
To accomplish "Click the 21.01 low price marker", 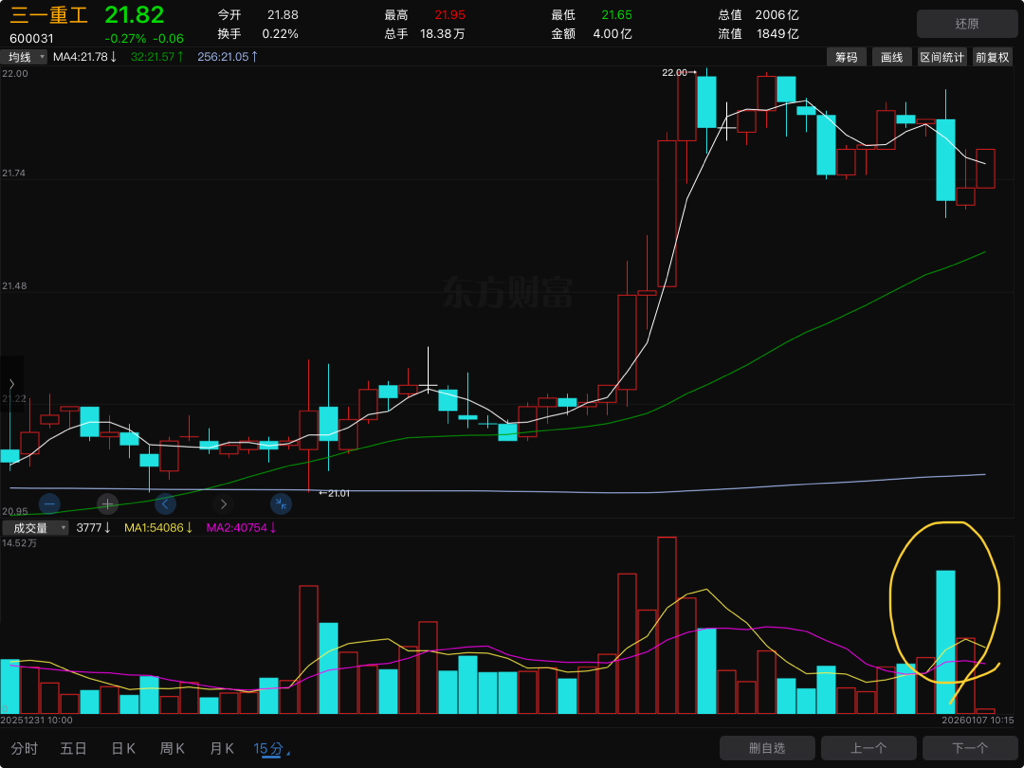I will pyautogui.click(x=334, y=493).
